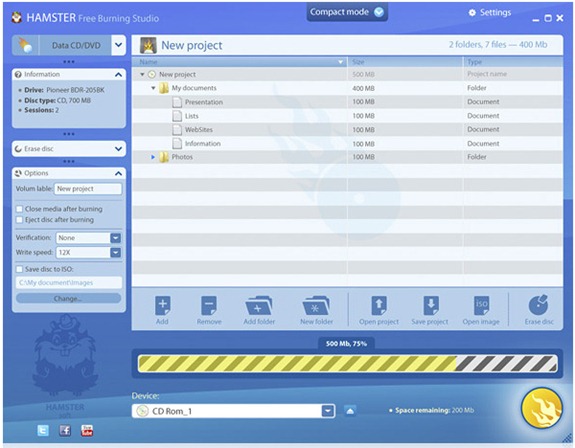This screenshot has height=448, width=575.
Task: Click the Presentation row size 100 MB
Action: (363, 102)
